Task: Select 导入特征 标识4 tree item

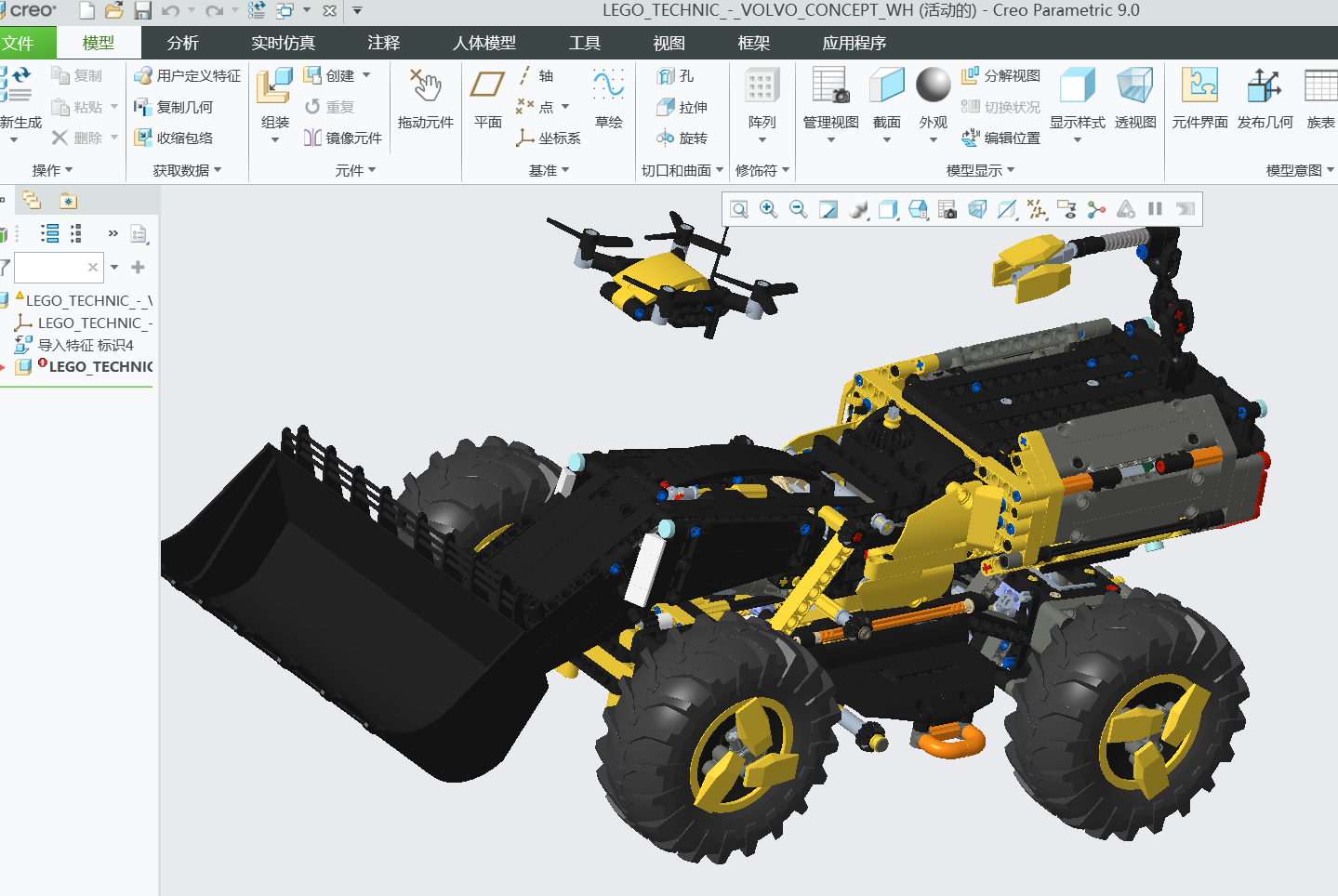Action: tap(74, 345)
